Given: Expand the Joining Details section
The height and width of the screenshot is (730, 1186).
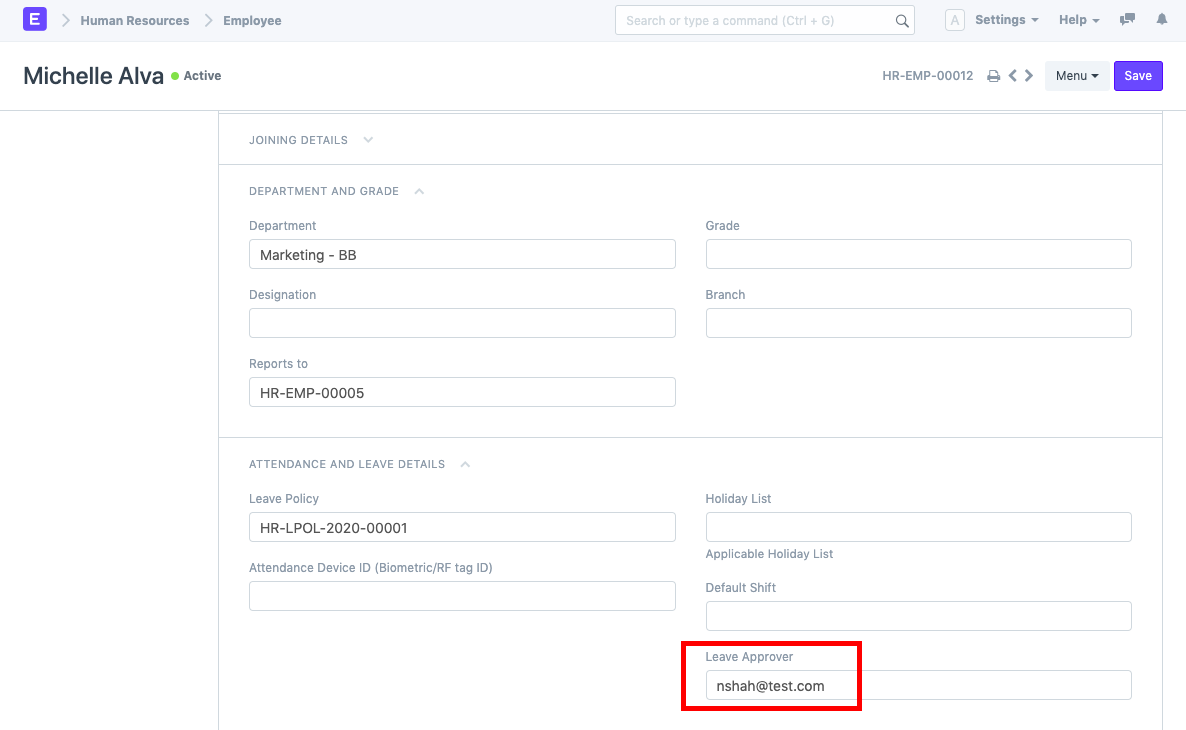Looking at the screenshot, I should click(368, 140).
